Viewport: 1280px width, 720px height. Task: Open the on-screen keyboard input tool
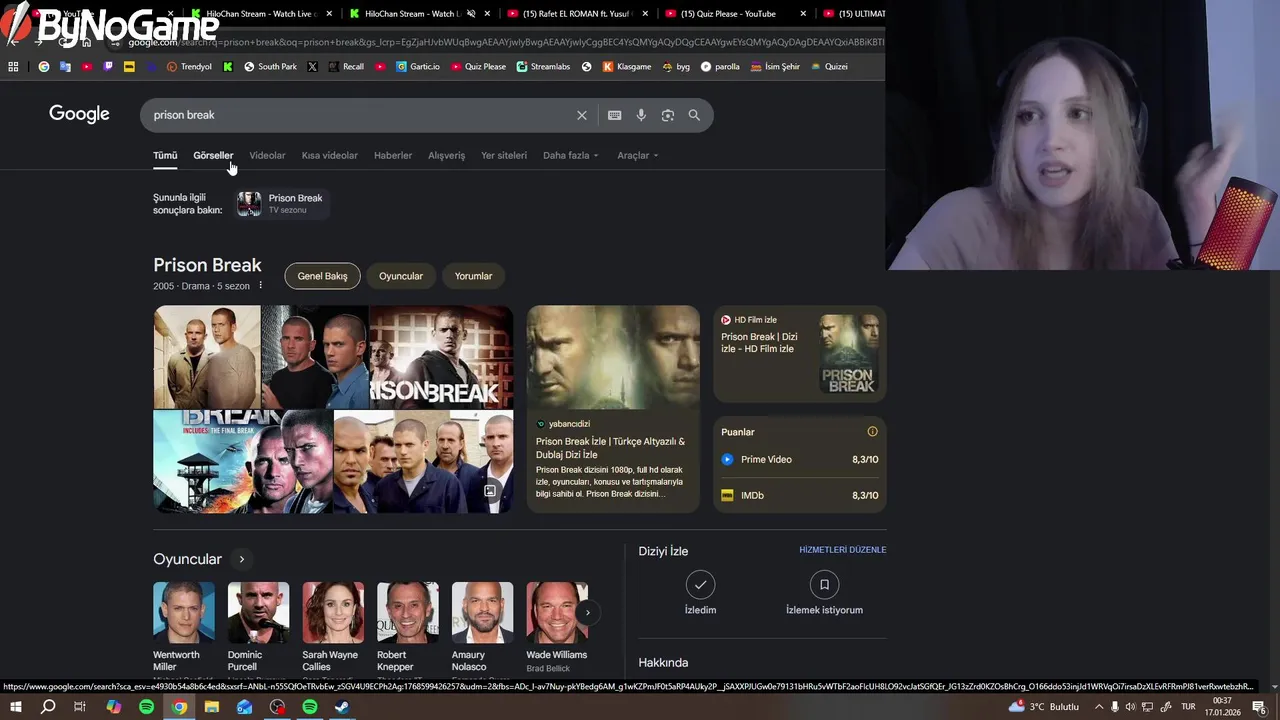[x=614, y=115]
